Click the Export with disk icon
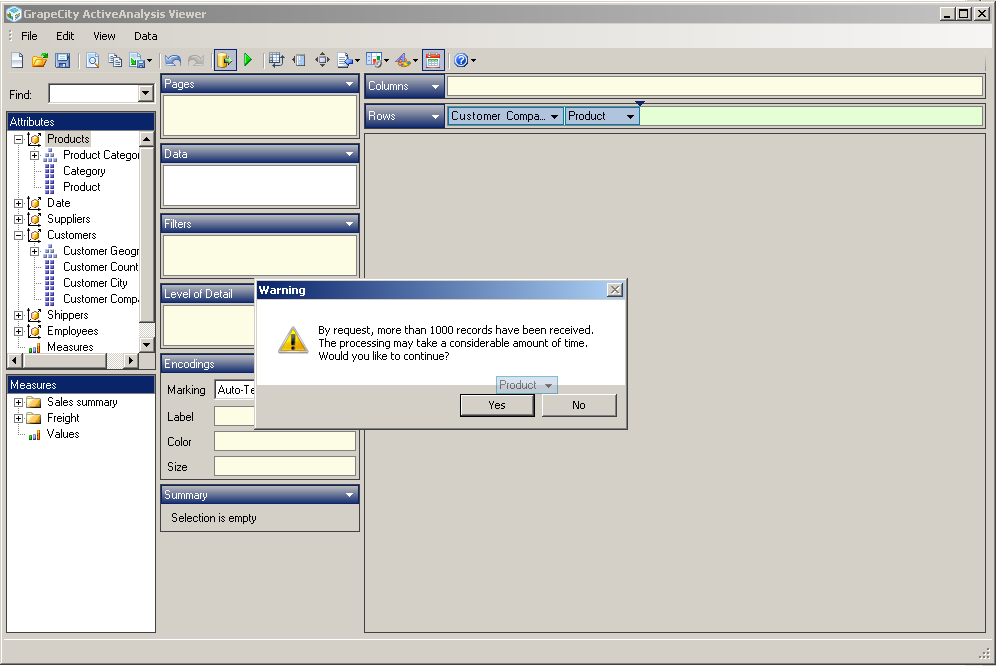This screenshot has width=996, height=666. click(x=137, y=60)
